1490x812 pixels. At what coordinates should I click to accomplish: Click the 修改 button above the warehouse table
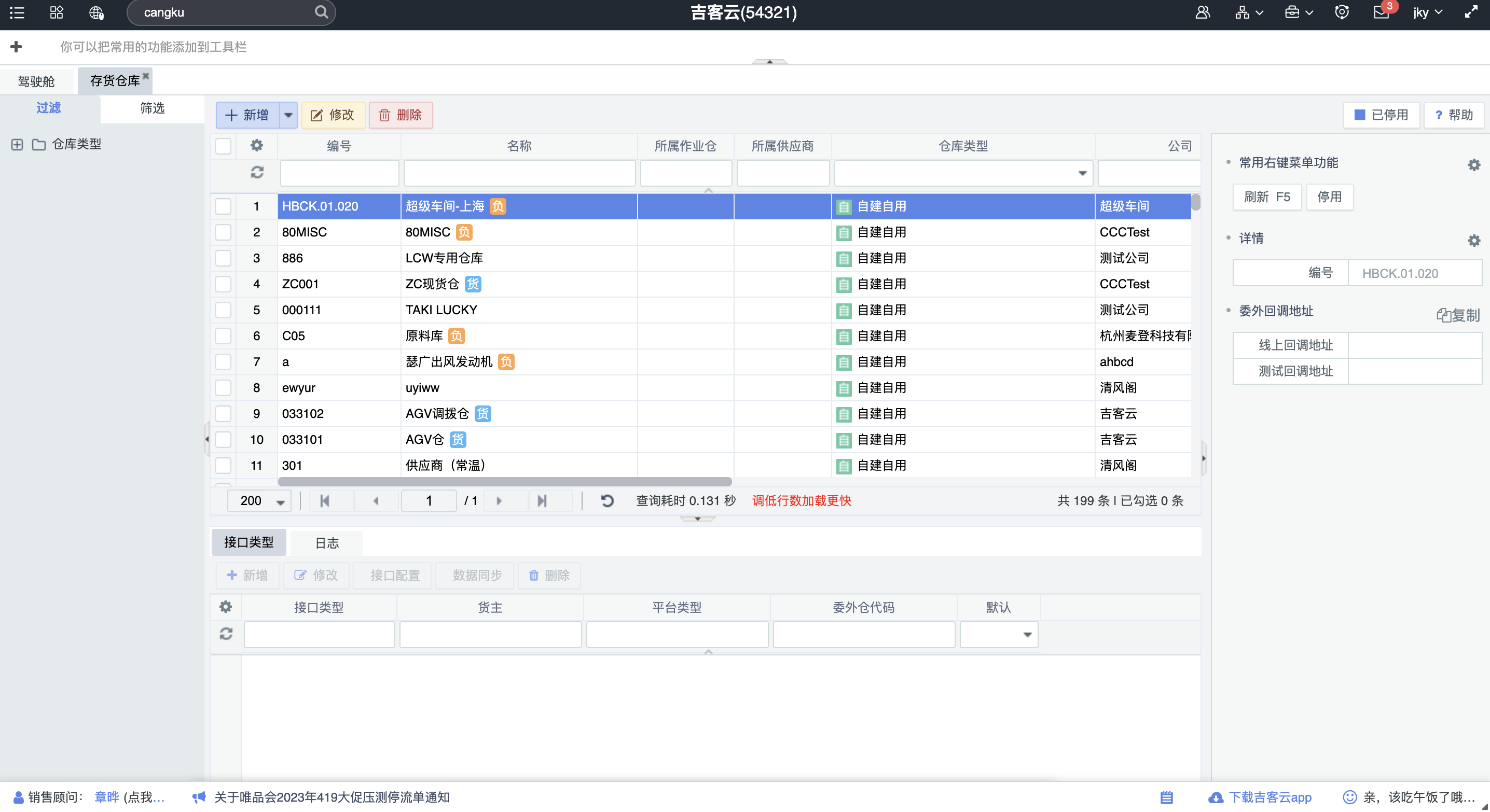point(333,115)
